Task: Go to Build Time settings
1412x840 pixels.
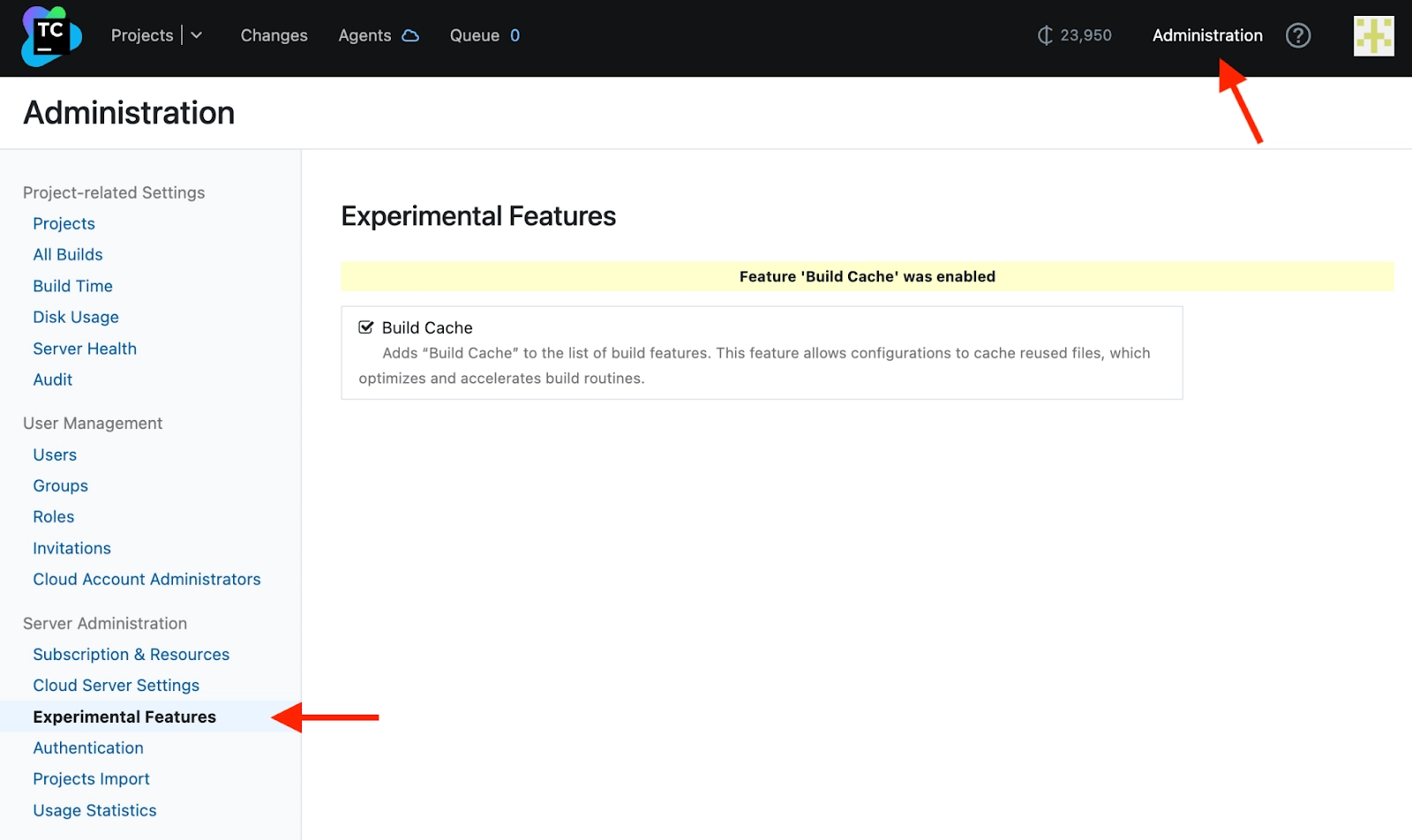Action: (72, 286)
